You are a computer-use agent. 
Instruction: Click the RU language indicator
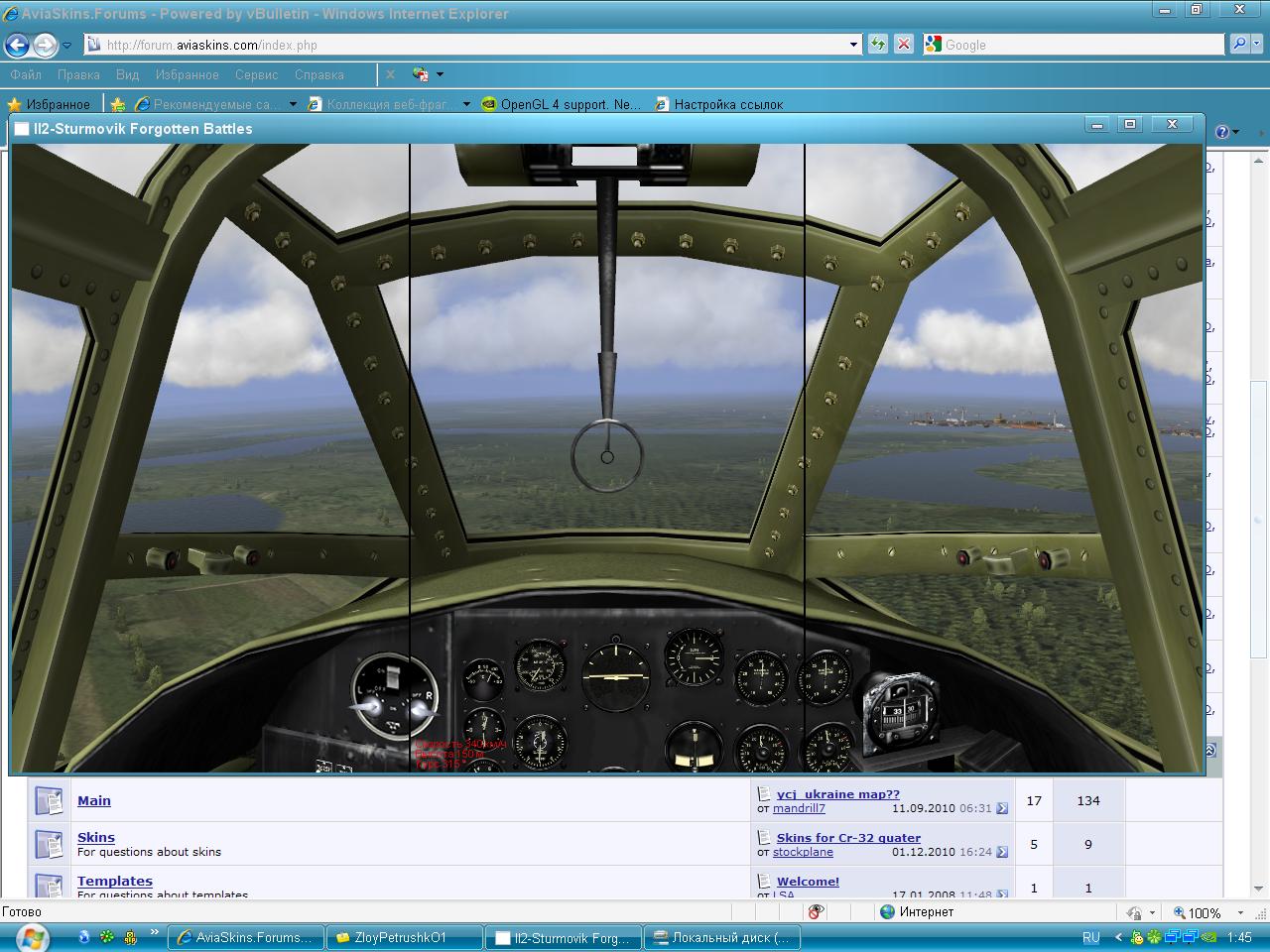(x=1091, y=937)
